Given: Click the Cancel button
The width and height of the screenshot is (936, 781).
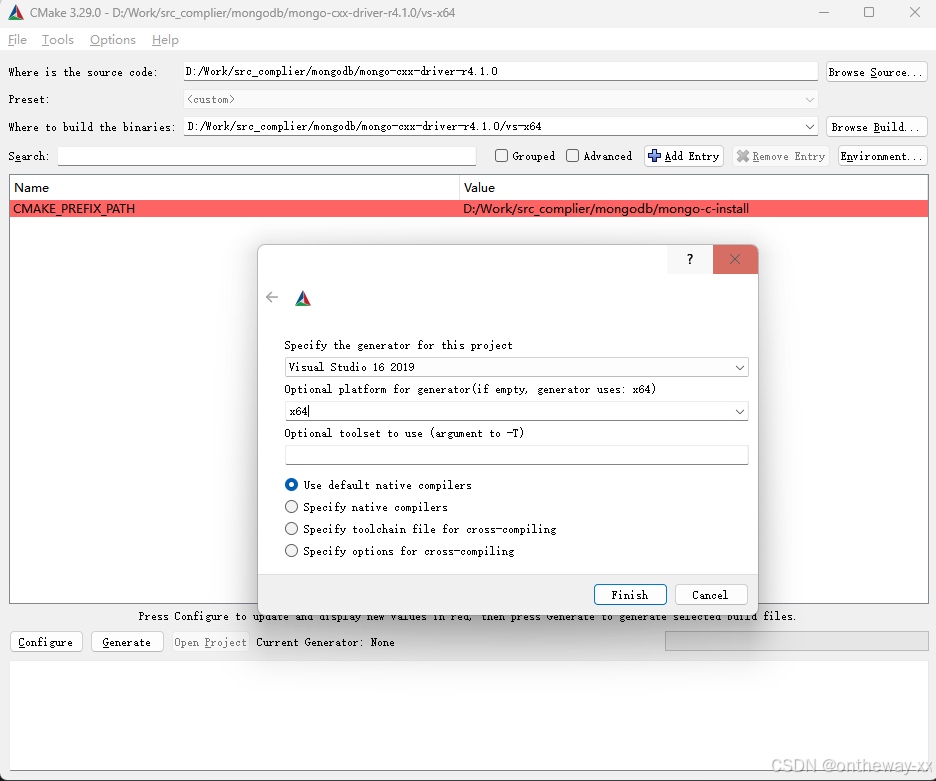Looking at the screenshot, I should [x=710, y=595].
